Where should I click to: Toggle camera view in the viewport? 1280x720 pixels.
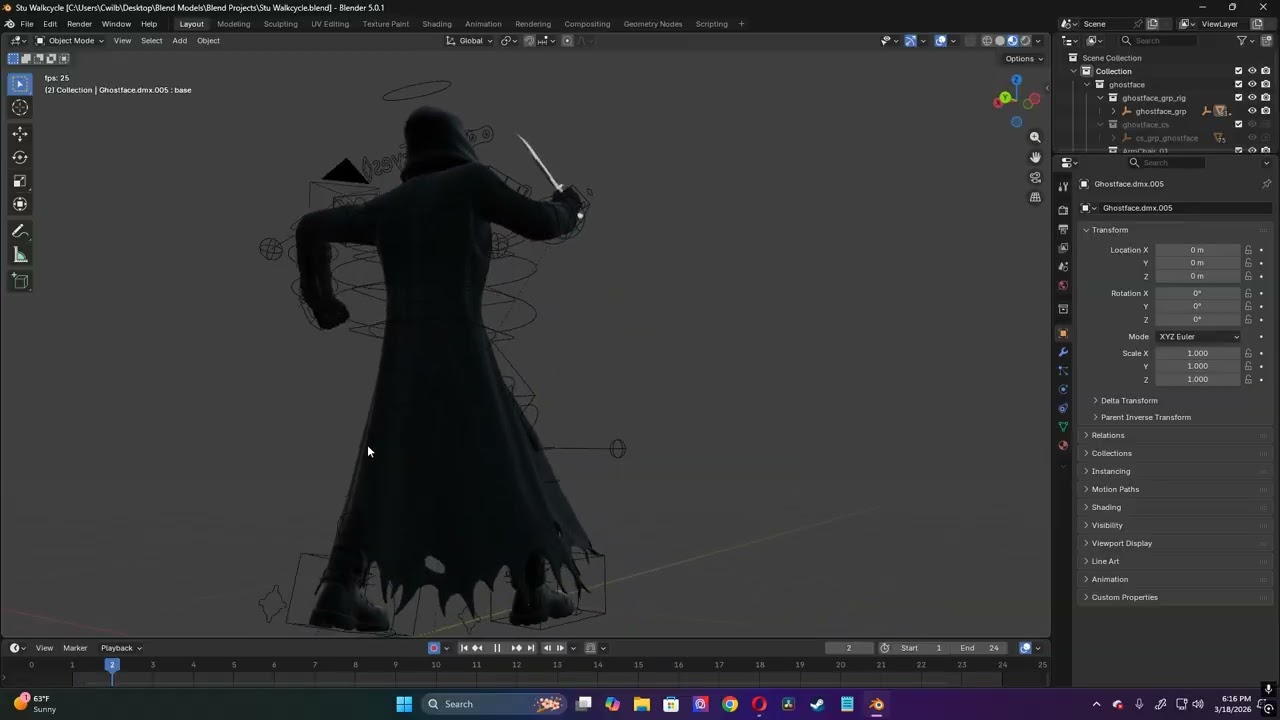[1035, 177]
